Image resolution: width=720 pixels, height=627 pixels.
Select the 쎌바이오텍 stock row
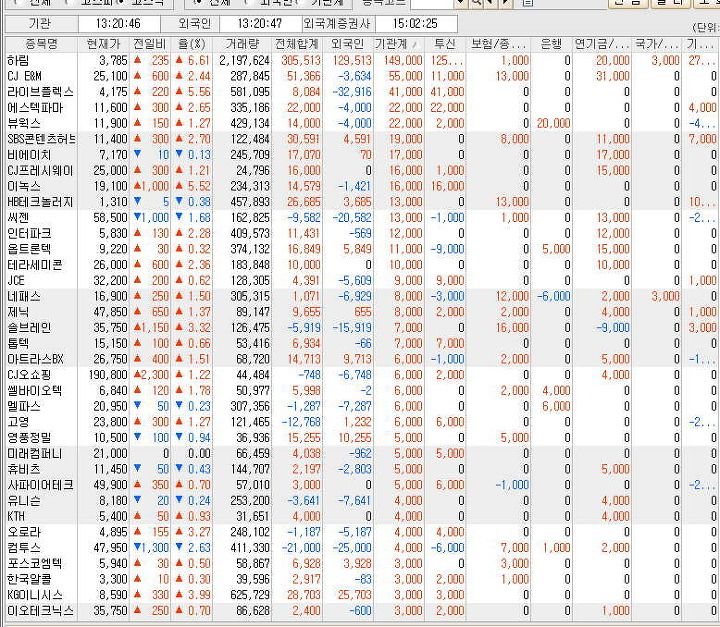(x=363, y=390)
